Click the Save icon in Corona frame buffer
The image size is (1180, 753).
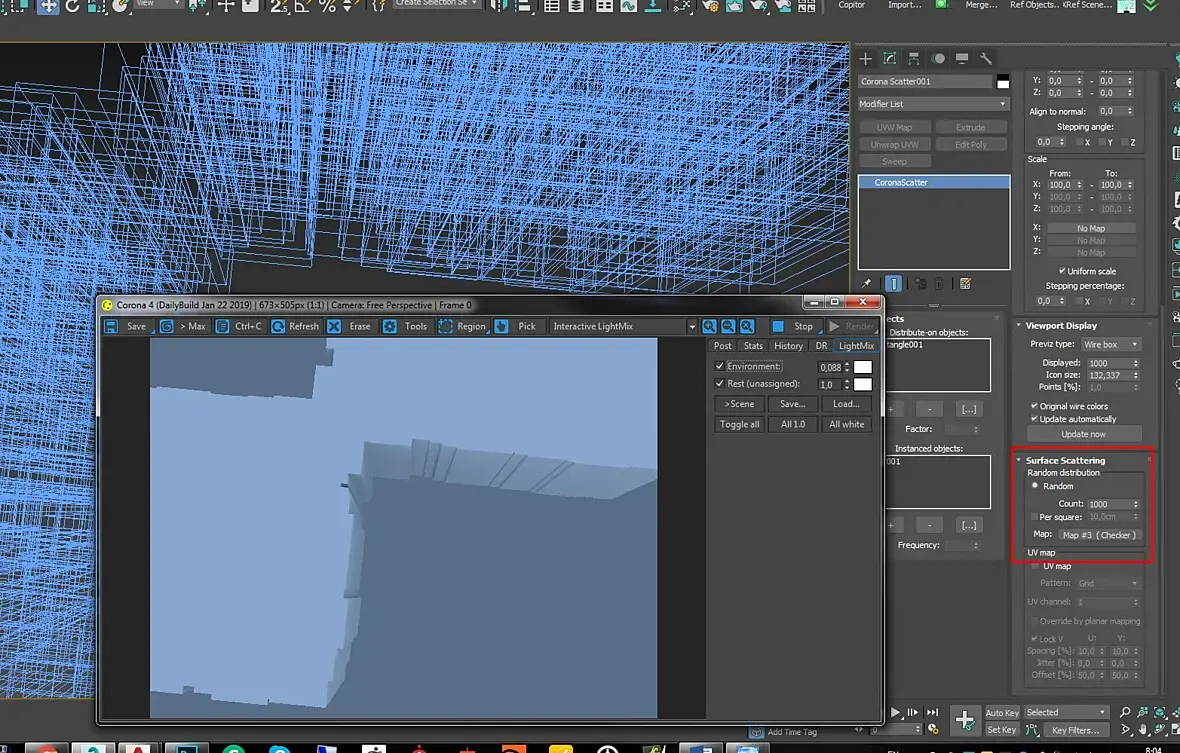point(112,326)
